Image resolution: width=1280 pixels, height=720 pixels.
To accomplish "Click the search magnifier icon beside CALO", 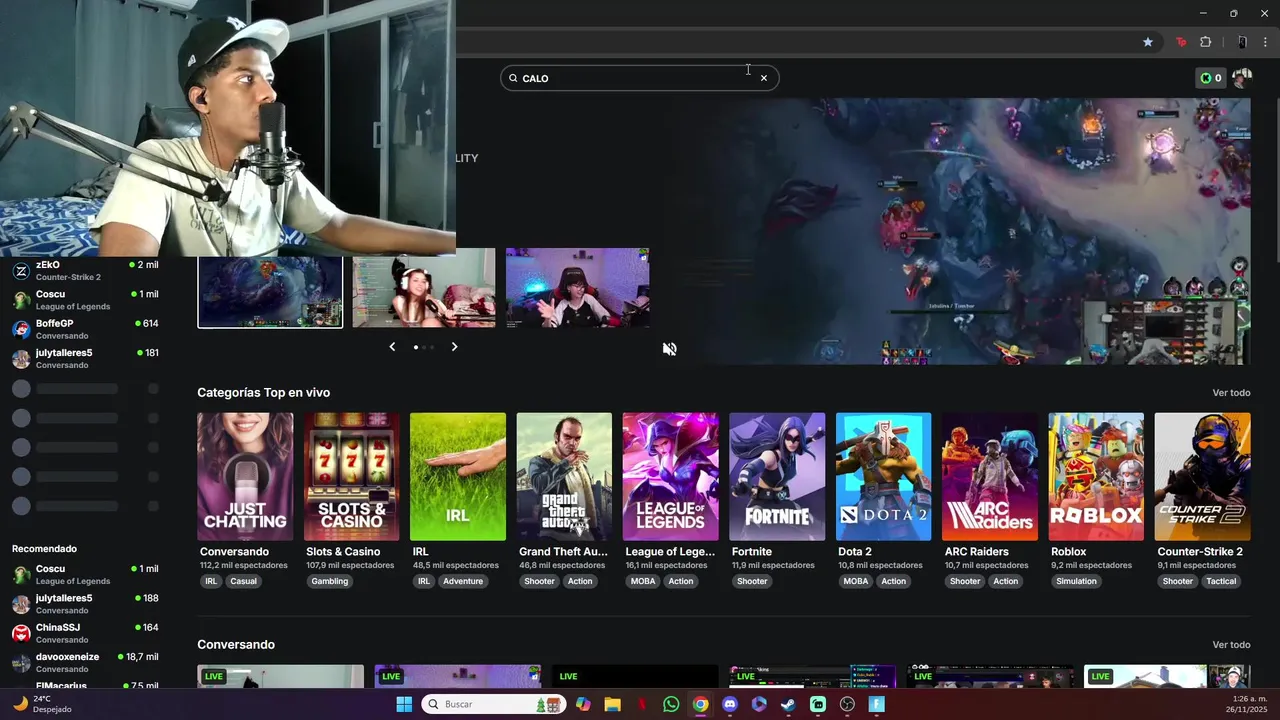I will (513, 78).
